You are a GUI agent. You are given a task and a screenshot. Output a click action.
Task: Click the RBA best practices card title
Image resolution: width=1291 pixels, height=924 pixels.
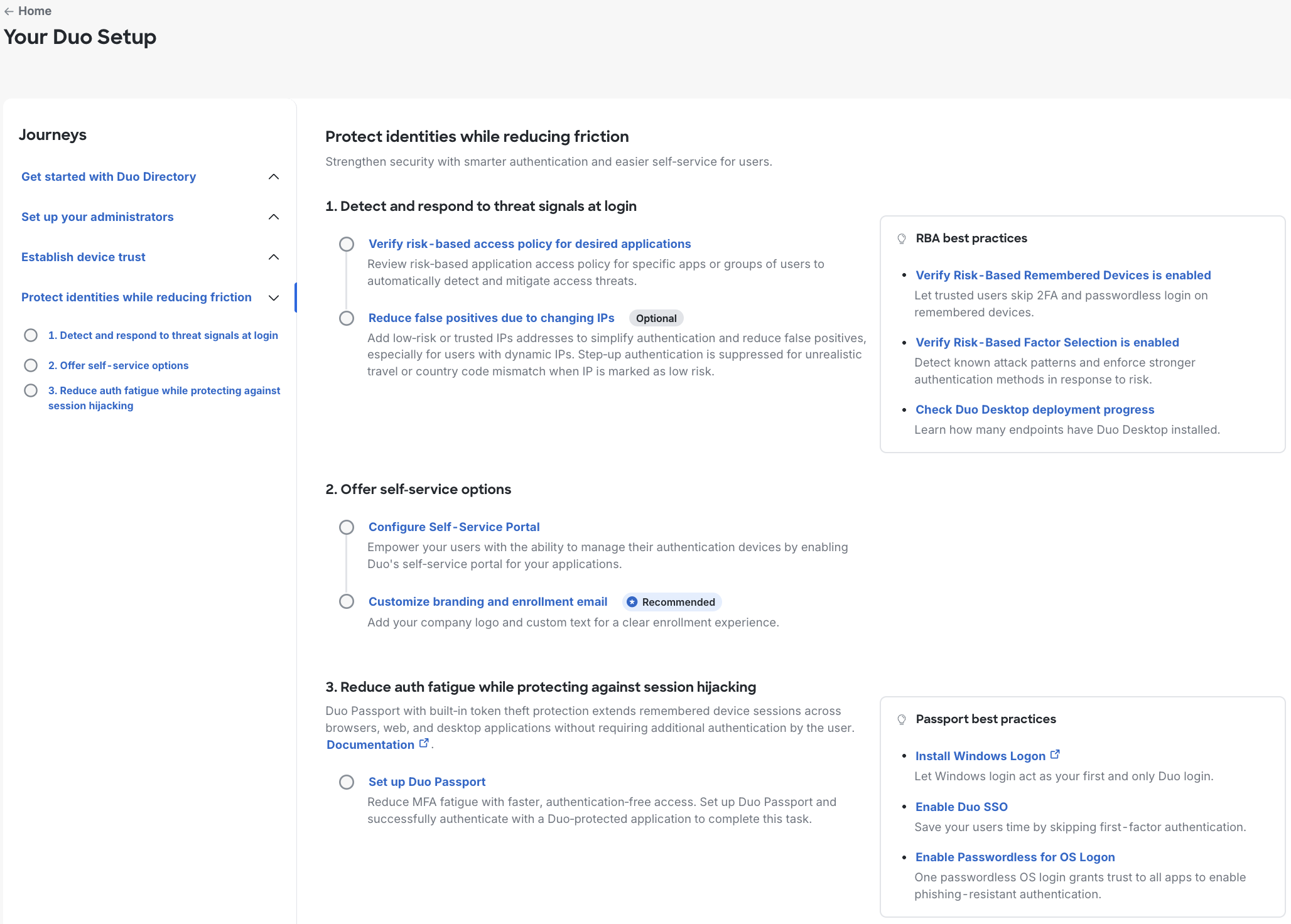(971, 239)
